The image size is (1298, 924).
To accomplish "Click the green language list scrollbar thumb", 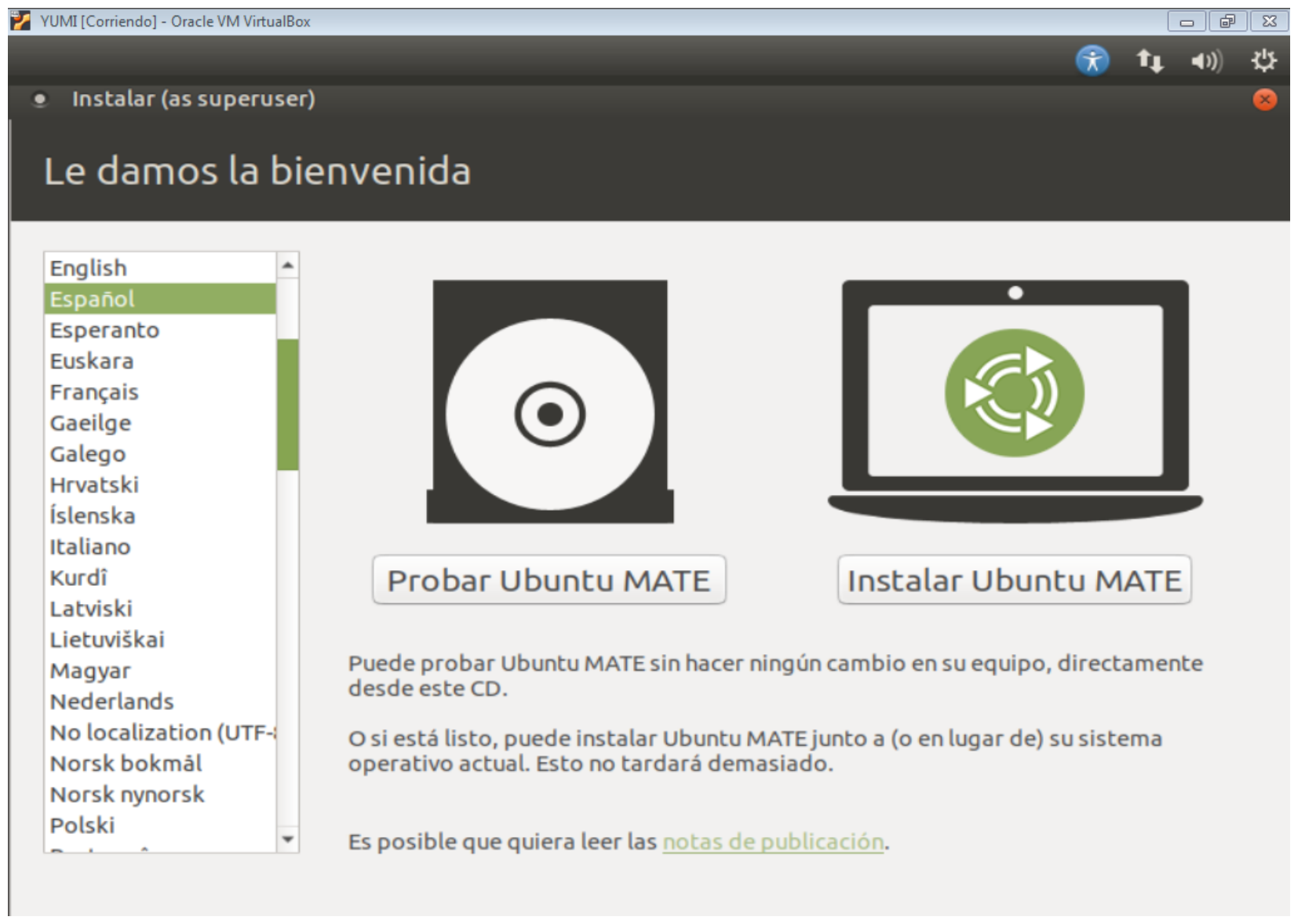I will [288, 404].
